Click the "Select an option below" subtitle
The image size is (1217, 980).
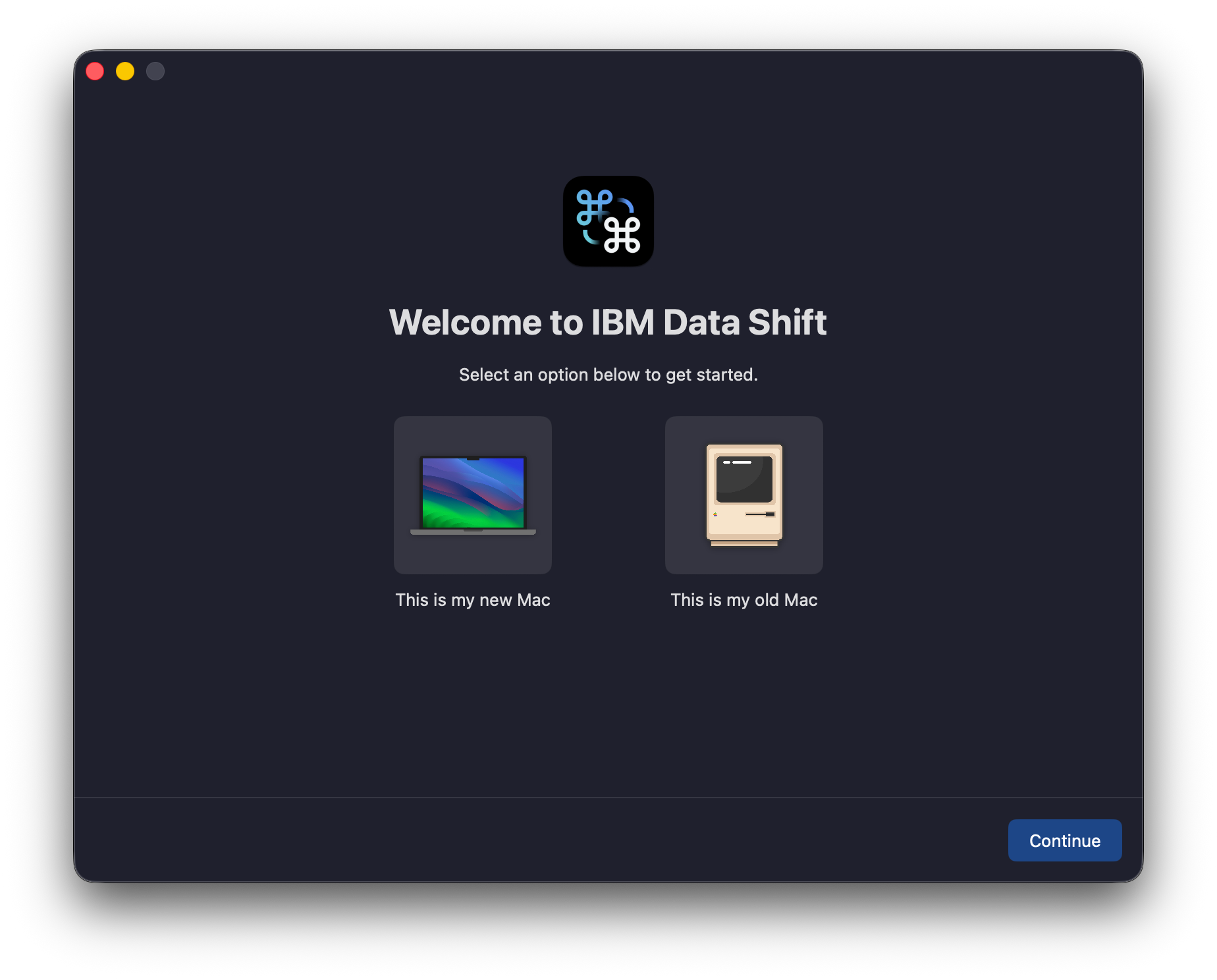click(x=608, y=375)
